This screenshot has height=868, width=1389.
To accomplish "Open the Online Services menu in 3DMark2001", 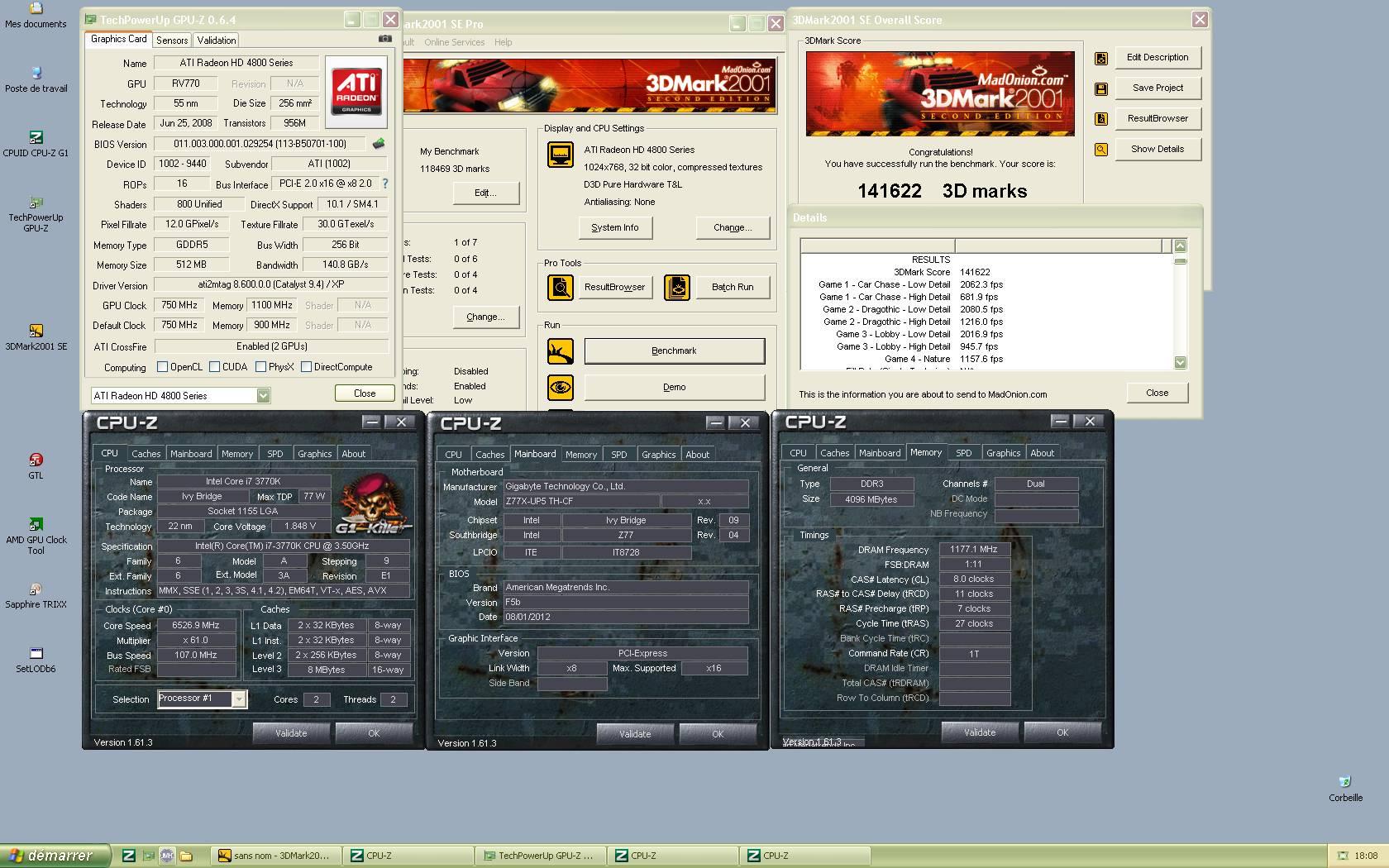I will (455, 42).
